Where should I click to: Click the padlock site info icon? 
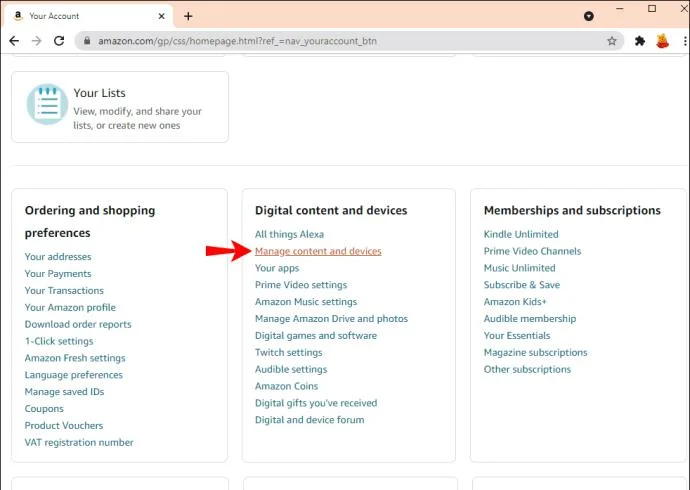coord(87,41)
